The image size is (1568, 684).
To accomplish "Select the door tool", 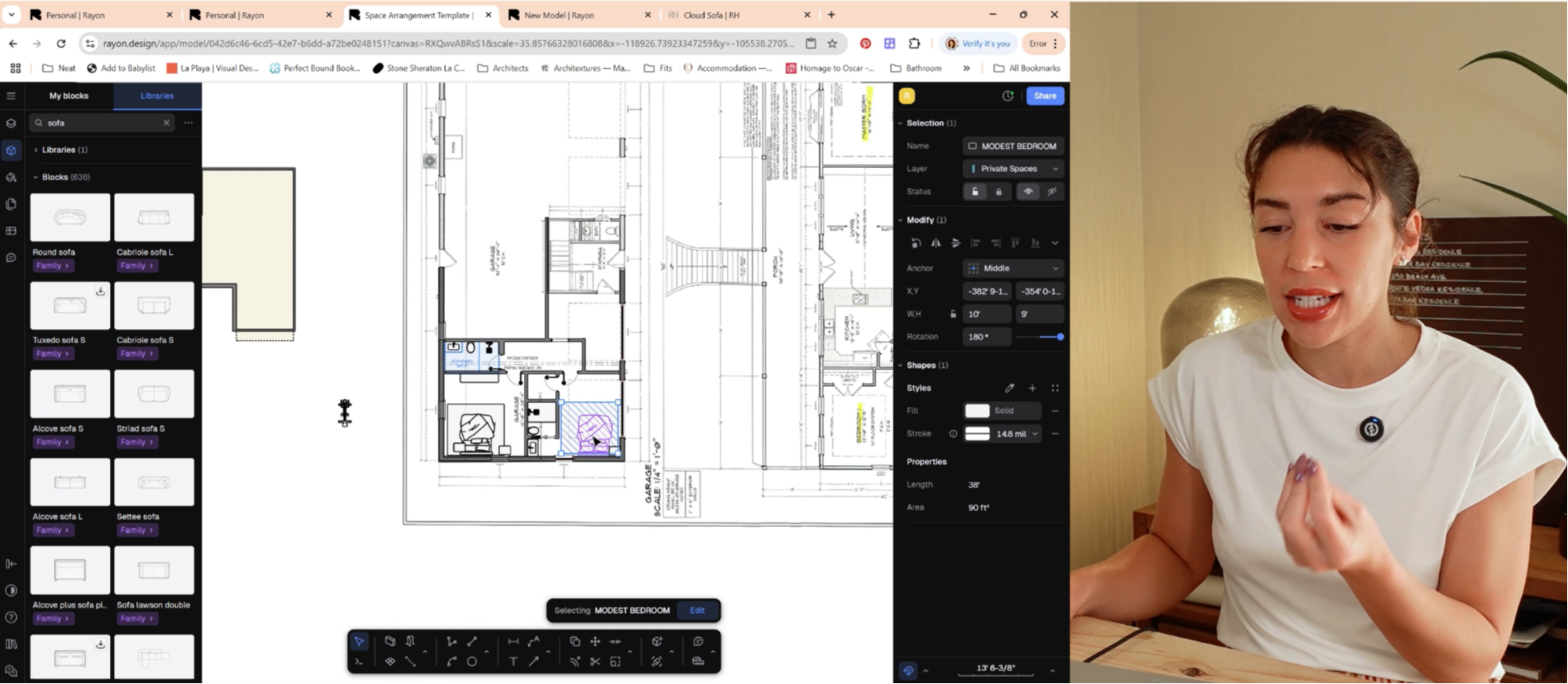I will (x=411, y=641).
